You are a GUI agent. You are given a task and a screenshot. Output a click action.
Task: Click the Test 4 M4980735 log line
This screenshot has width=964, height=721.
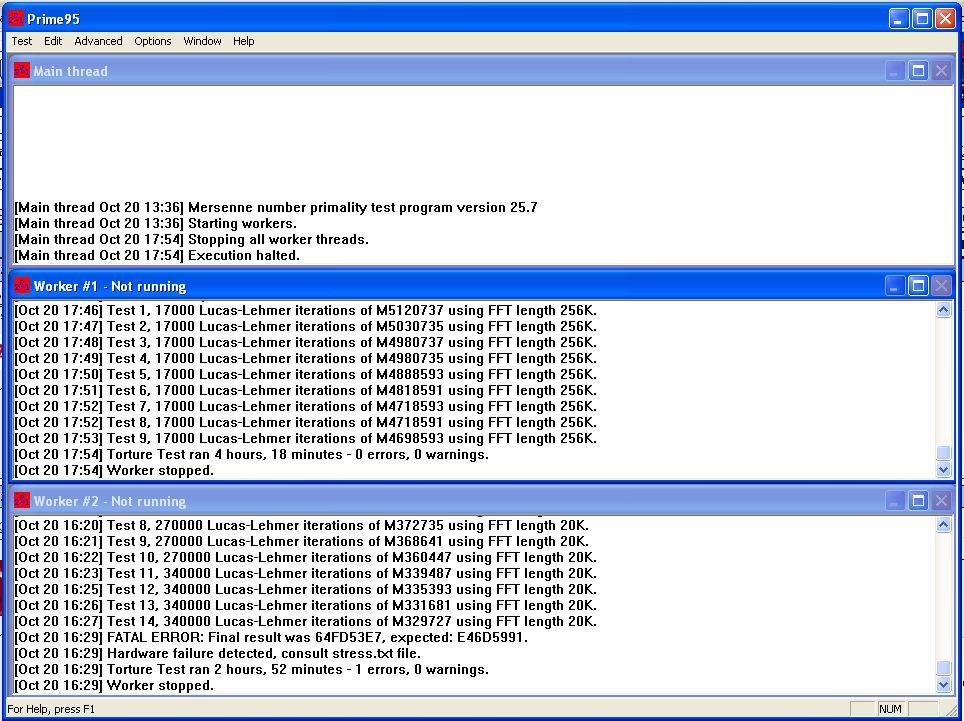[x=305, y=358]
